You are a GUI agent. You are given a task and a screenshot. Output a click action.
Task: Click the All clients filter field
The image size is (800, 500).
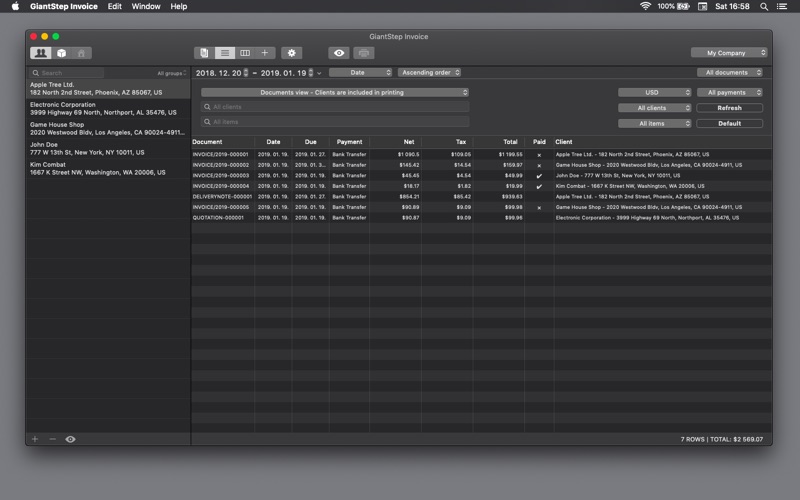335,107
